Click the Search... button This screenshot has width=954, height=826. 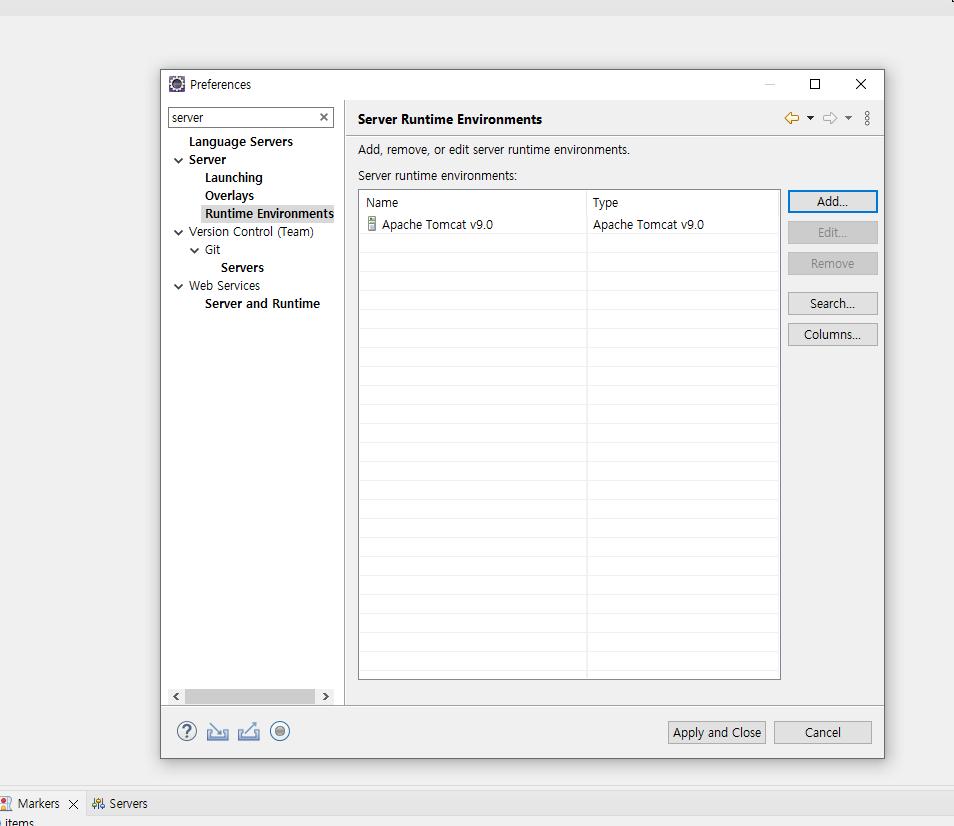[832, 304]
